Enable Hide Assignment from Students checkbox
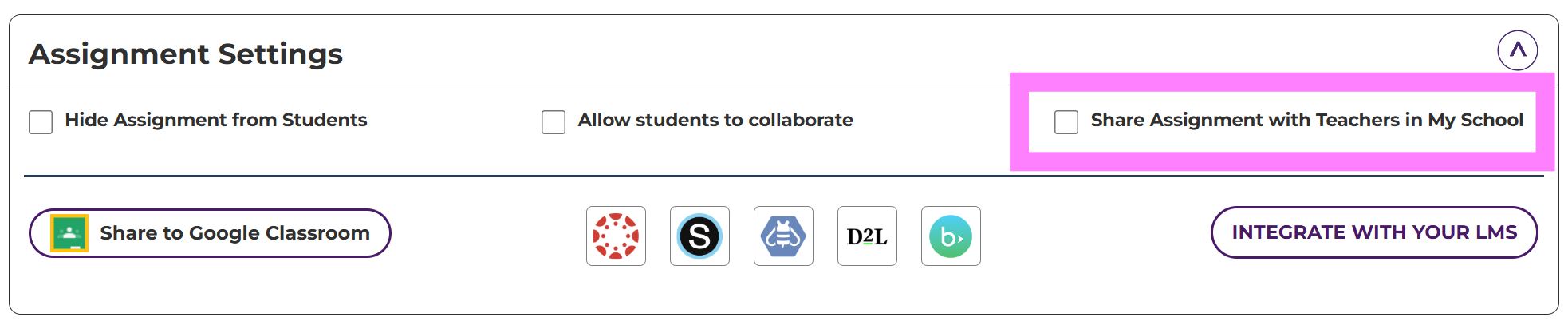The width and height of the screenshot is (1568, 329). point(41,122)
